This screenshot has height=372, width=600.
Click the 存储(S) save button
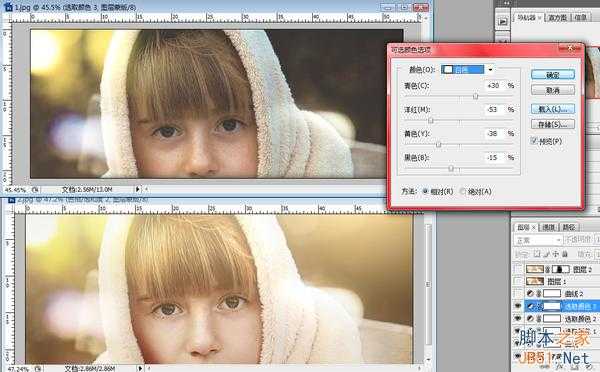[553, 124]
